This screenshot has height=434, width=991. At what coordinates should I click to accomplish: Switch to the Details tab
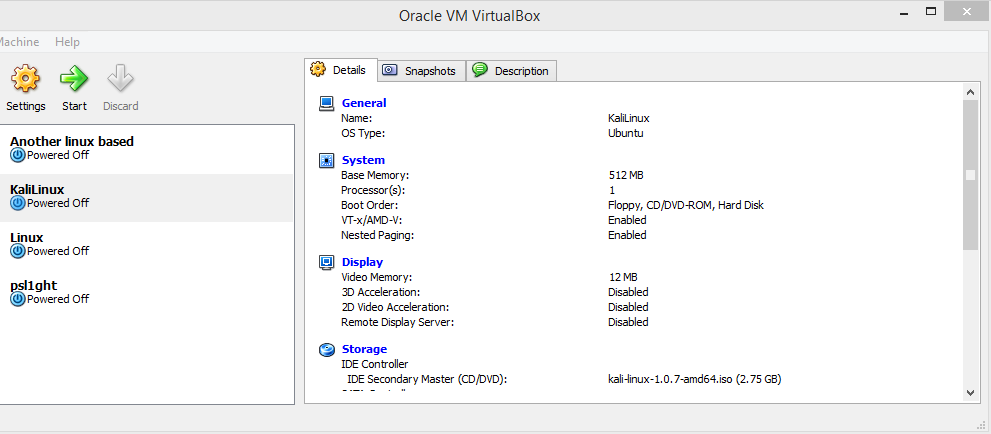341,70
